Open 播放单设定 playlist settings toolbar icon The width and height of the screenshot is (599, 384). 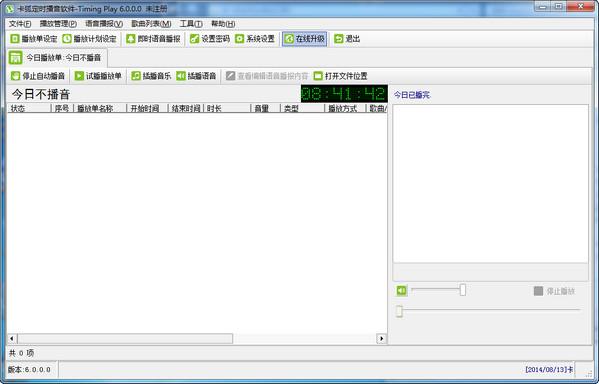coord(15,39)
